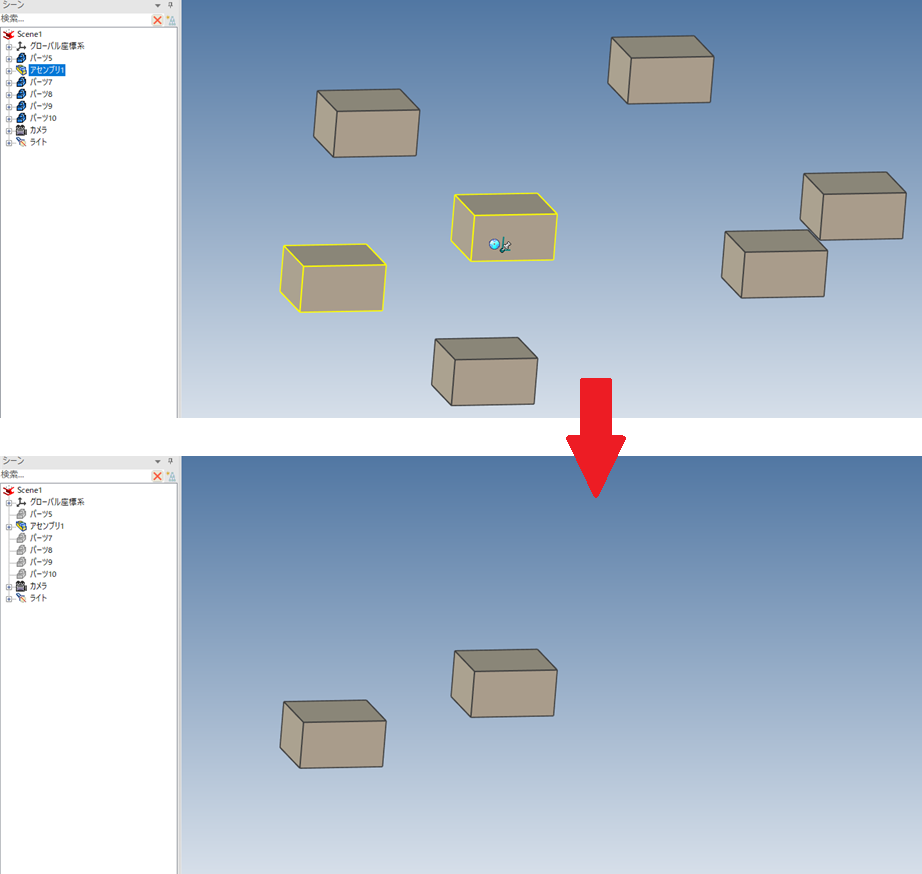Viewport: 922px width, 874px height.
Task: Expand the カメラ node in bottom tree
Action: point(9,586)
